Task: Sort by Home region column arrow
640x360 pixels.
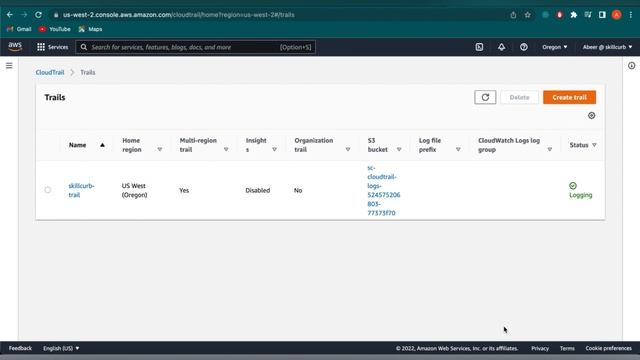Action: click(160, 149)
